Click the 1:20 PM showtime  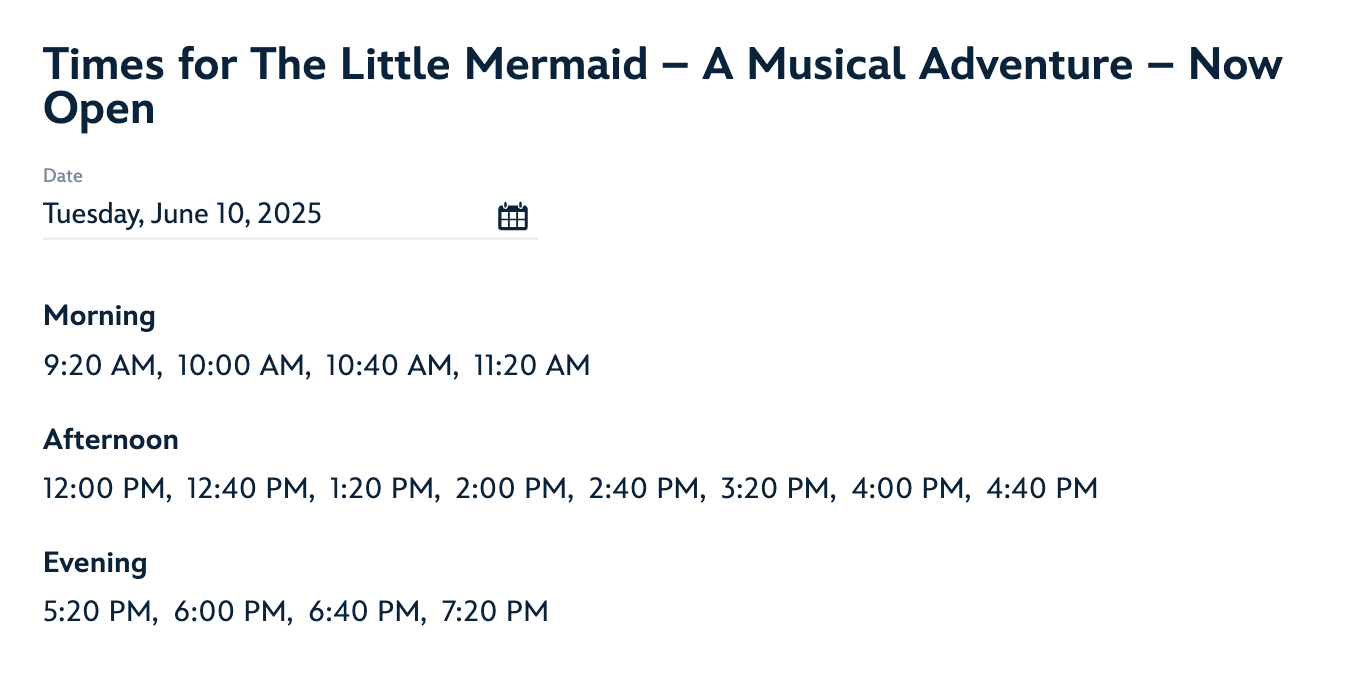point(381,489)
